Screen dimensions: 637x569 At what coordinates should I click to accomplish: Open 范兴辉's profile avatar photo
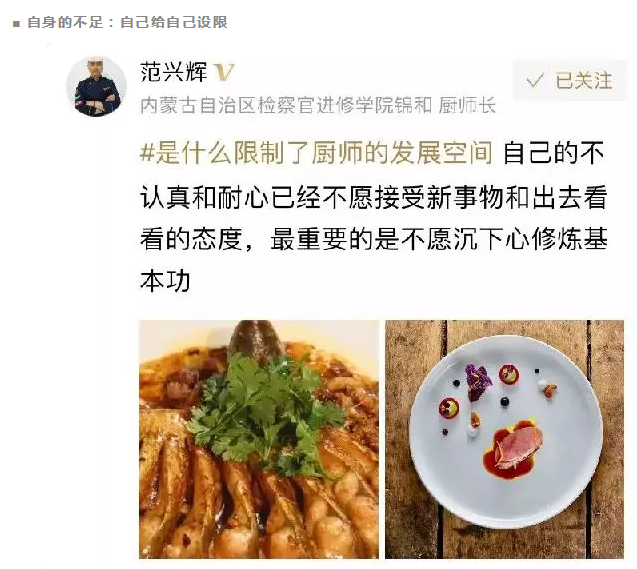pyautogui.click(x=97, y=87)
